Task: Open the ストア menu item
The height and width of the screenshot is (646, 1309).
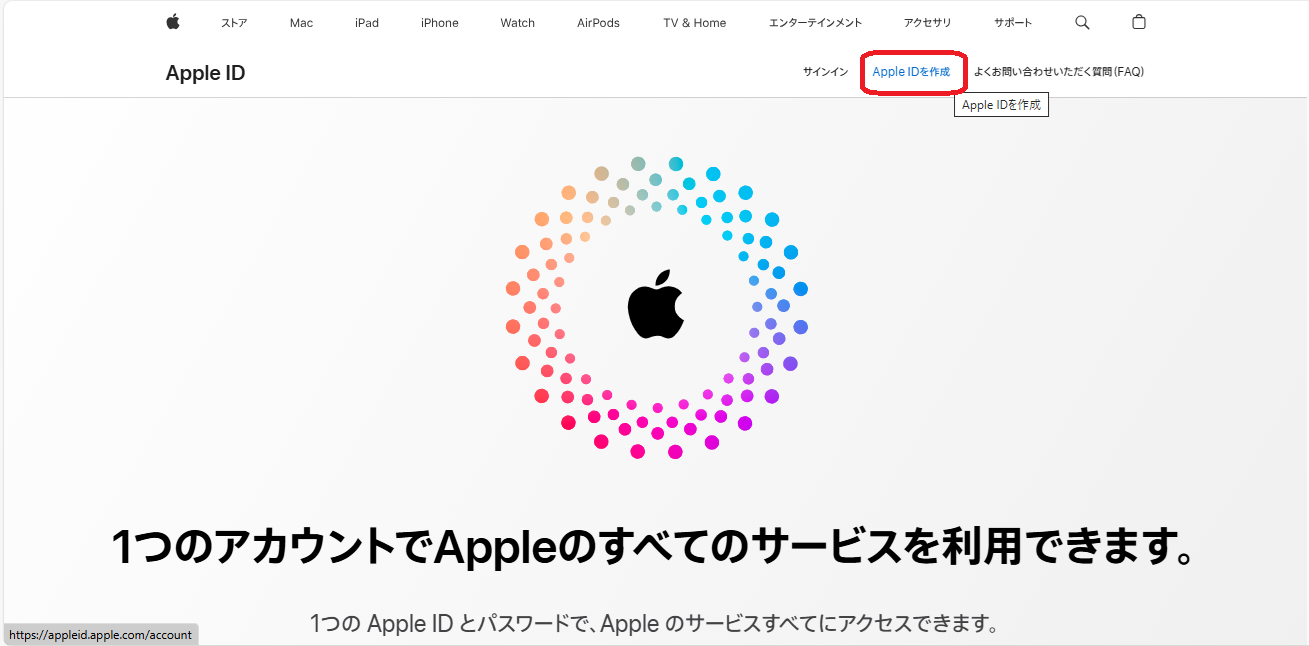Action: click(x=234, y=23)
